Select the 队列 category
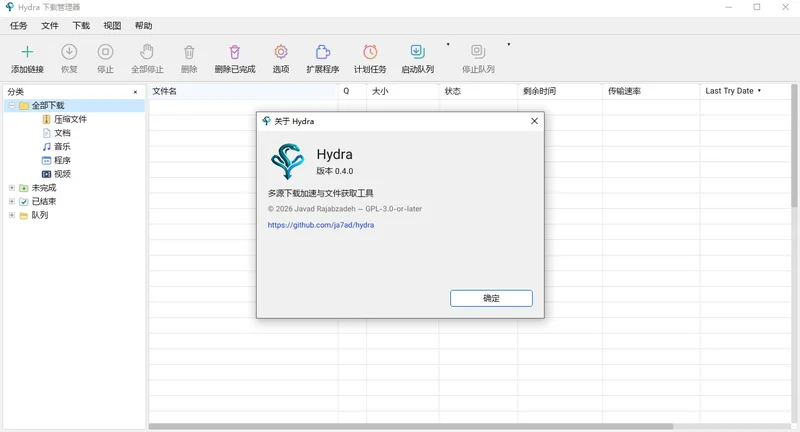 [x=40, y=215]
